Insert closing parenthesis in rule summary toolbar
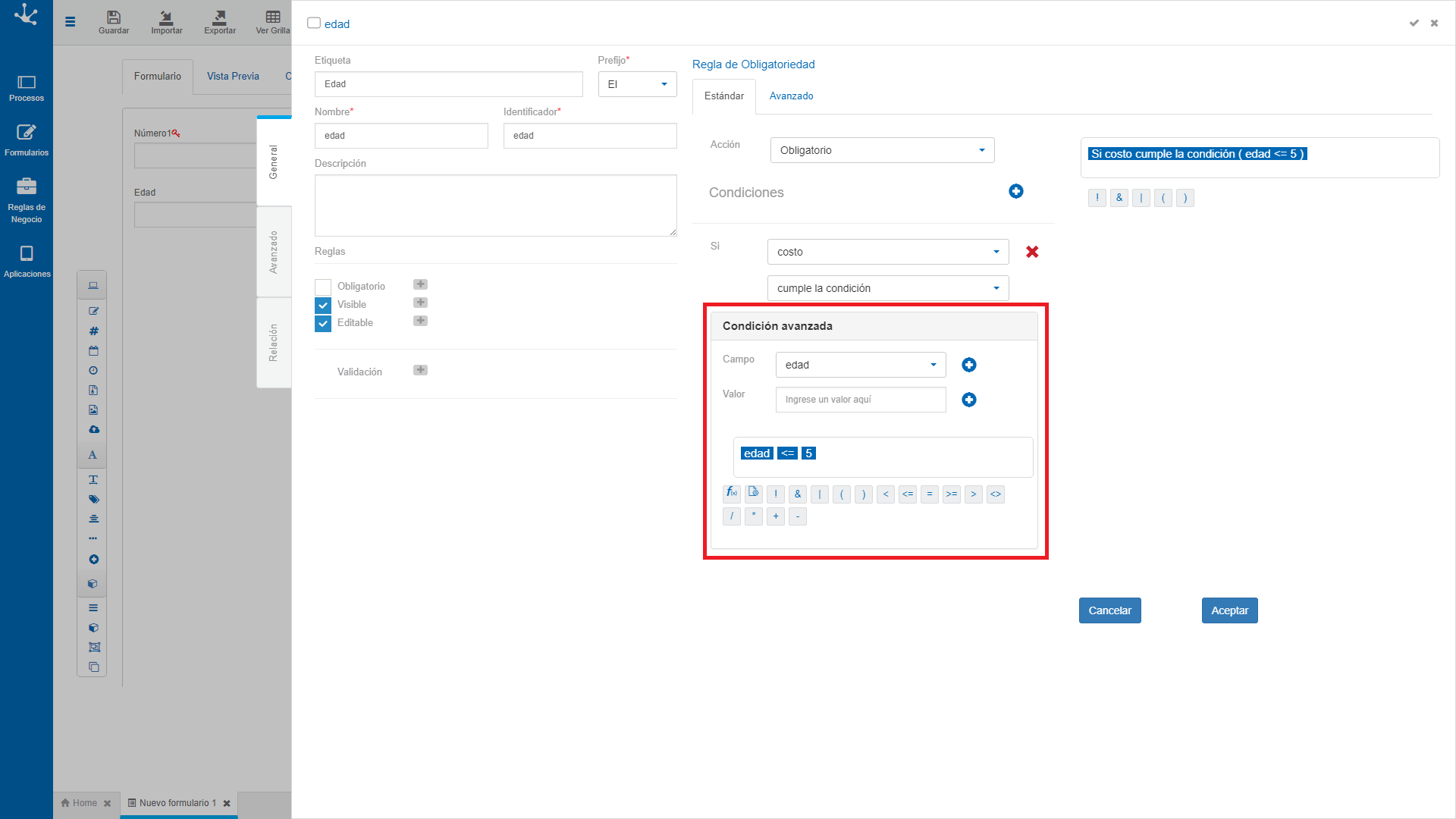Image resolution: width=1456 pixels, height=819 pixels. click(x=1185, y=198)
